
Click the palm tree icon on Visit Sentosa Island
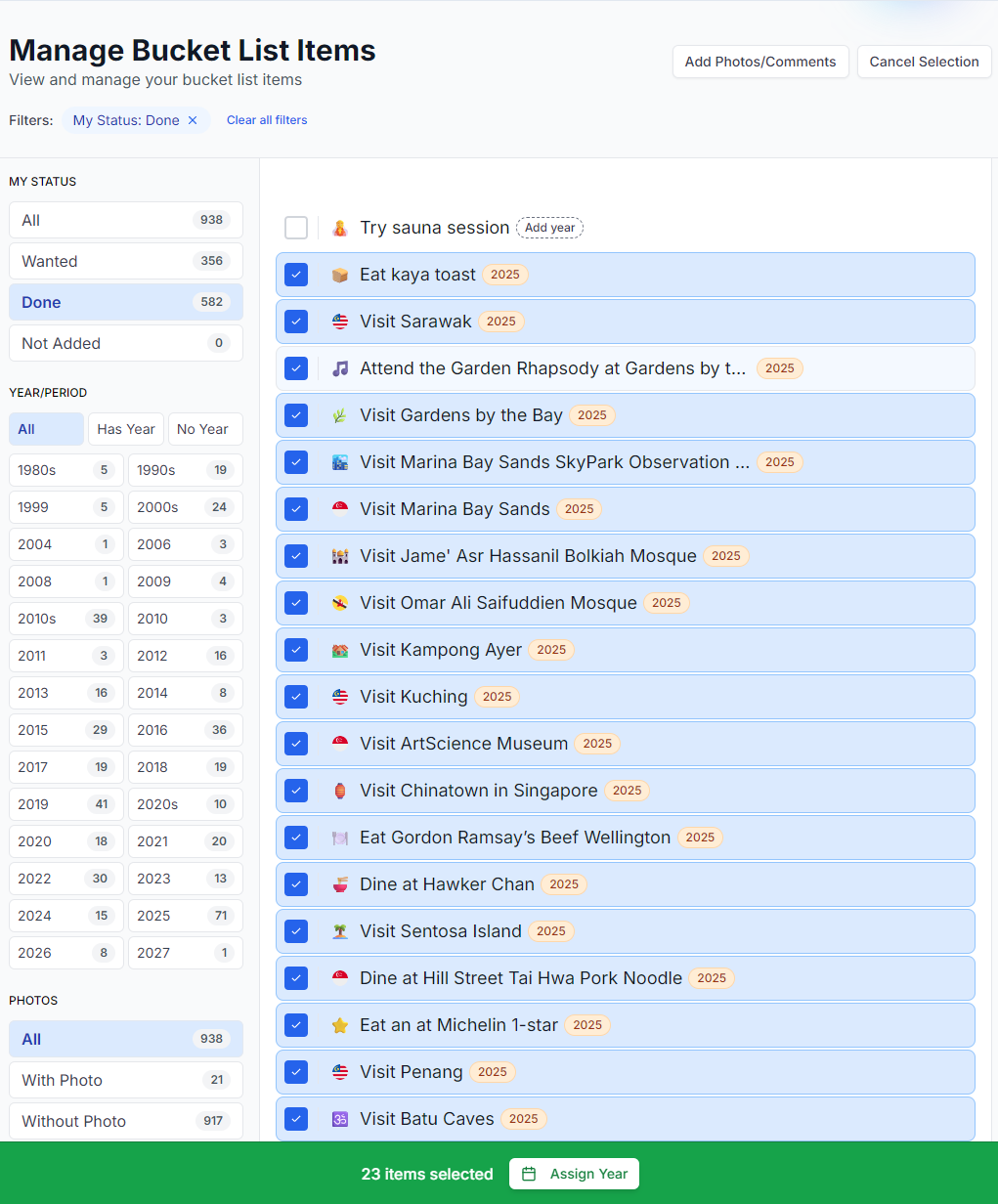tap(339, 930)
